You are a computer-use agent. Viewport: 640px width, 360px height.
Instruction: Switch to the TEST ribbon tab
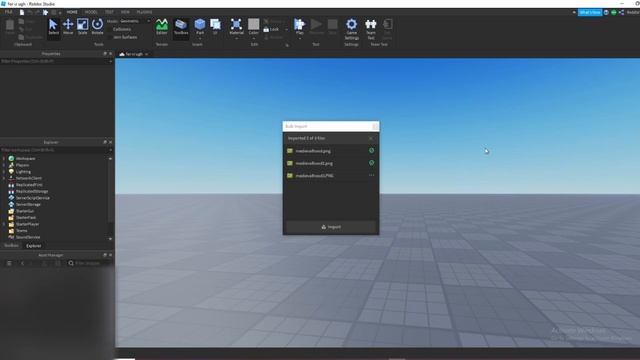109,12
